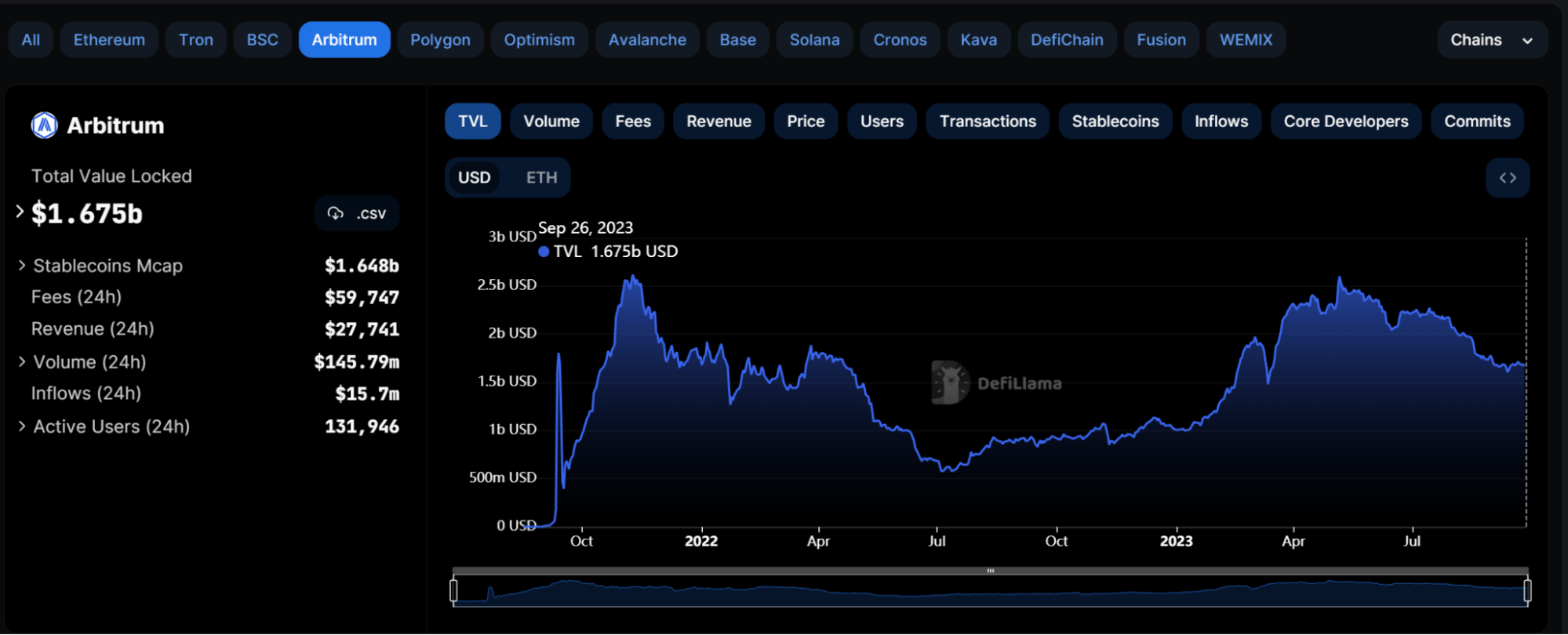Image resolution: width=1568 pixels, height=635 pixels.
Task: Click the Fees (24h) label
Action: [x=77, y=297]
